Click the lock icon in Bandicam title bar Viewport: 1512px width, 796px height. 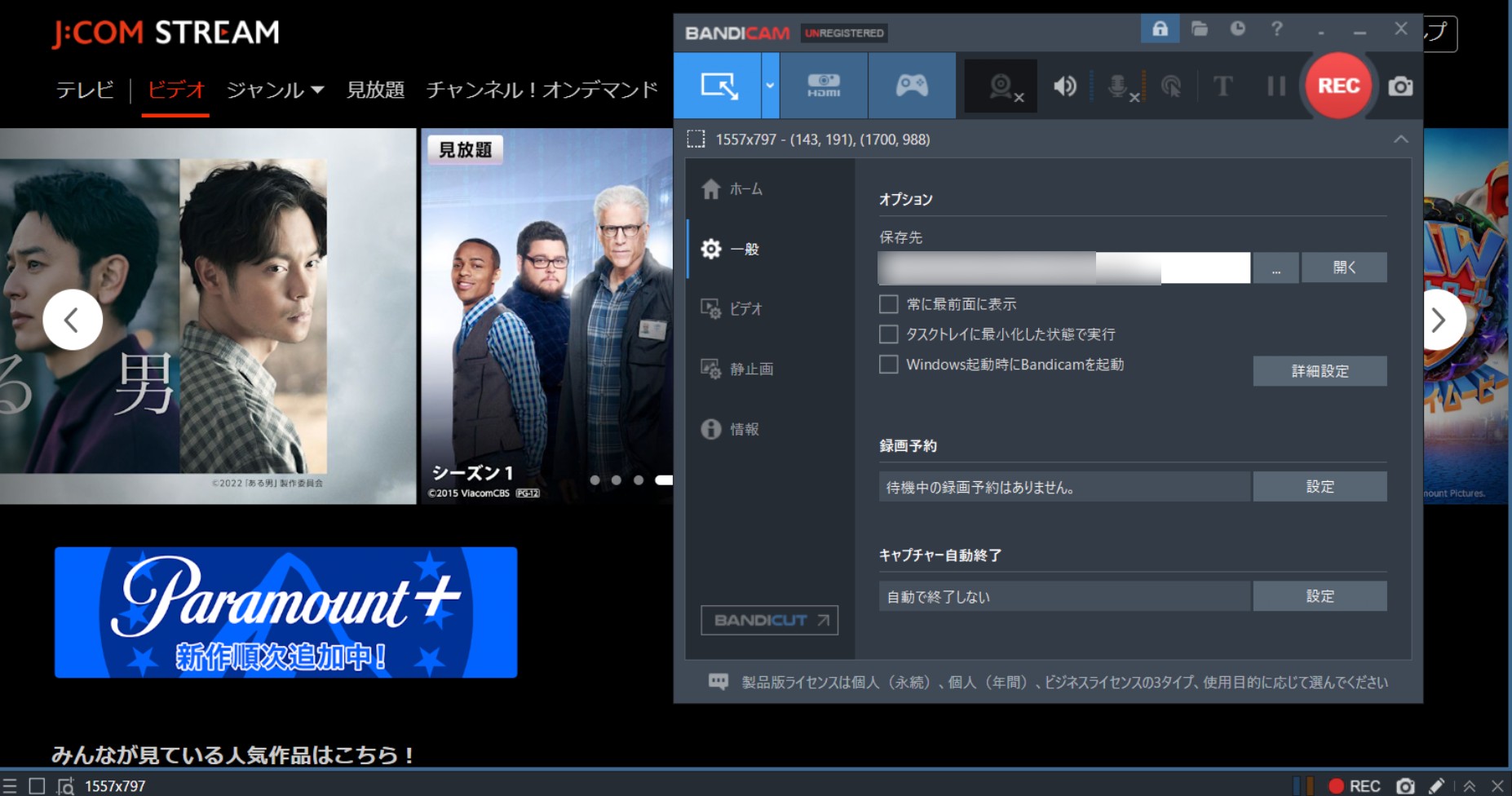point(1160,29)
